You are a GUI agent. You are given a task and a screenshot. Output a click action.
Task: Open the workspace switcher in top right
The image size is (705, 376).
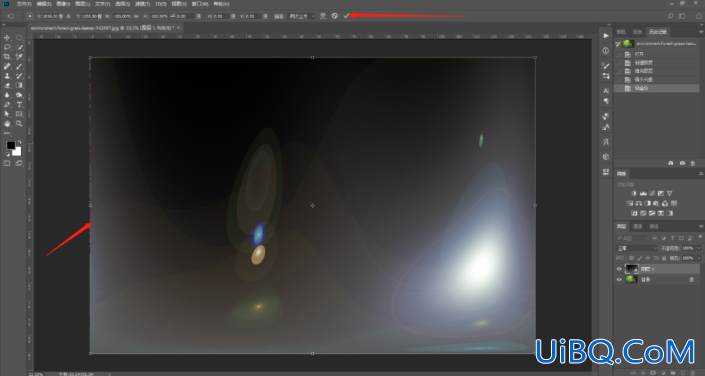(x=682, y=16)
